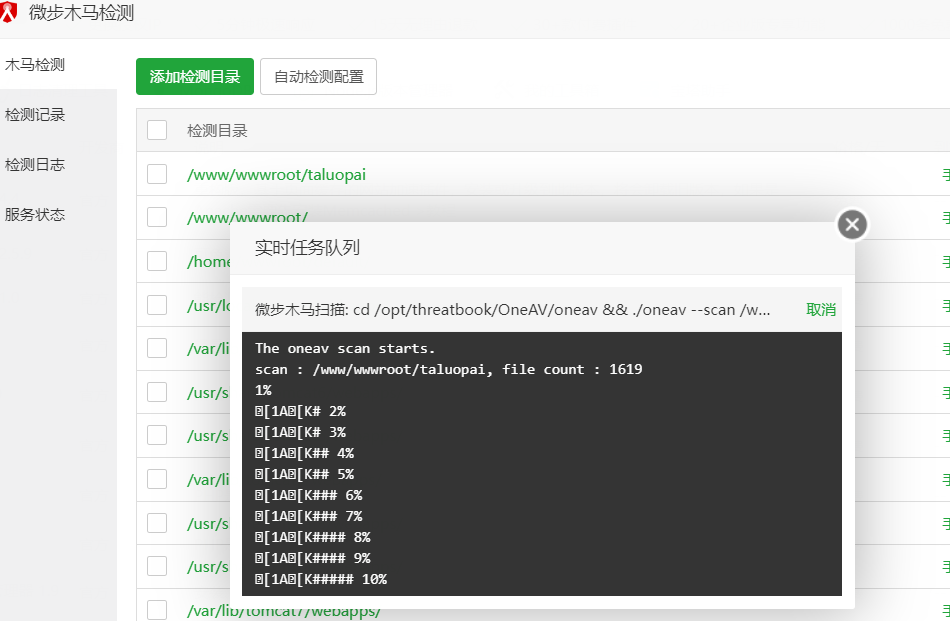This screenshot has height=621, width=950.
Task: Click the 3% progress log line
Action: pyautogui.click(x=301, y=433)
